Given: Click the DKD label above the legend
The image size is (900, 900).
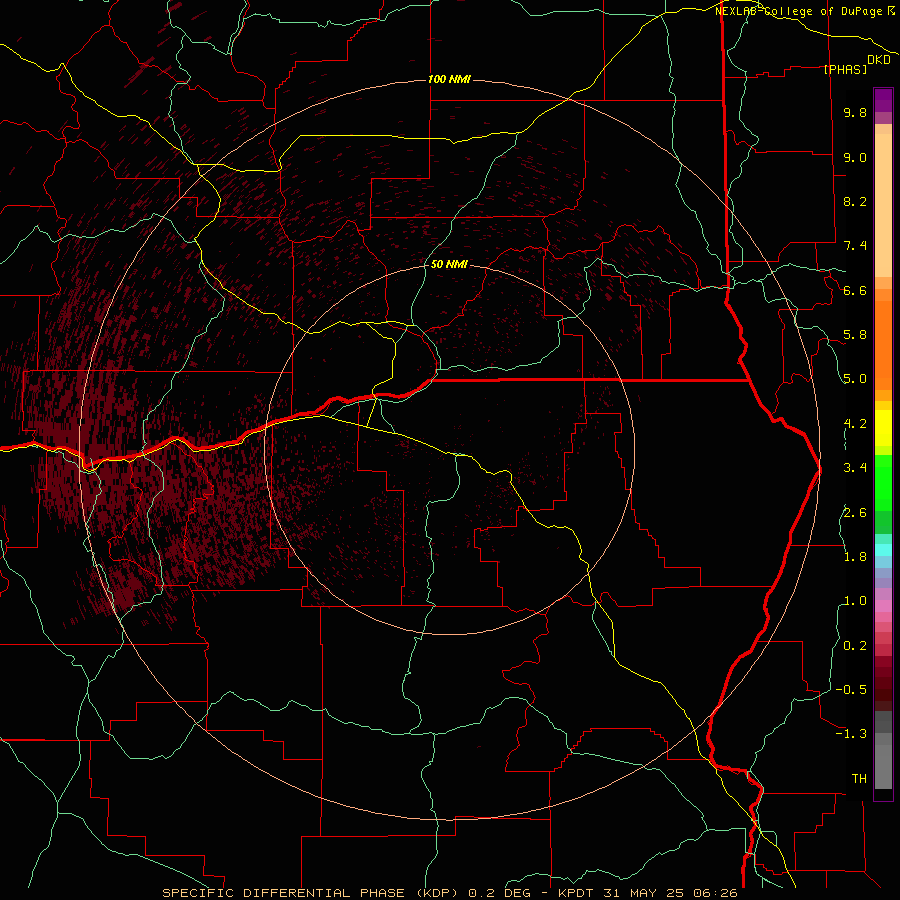Looking at the screenshot, I should [x=879, y=60].
